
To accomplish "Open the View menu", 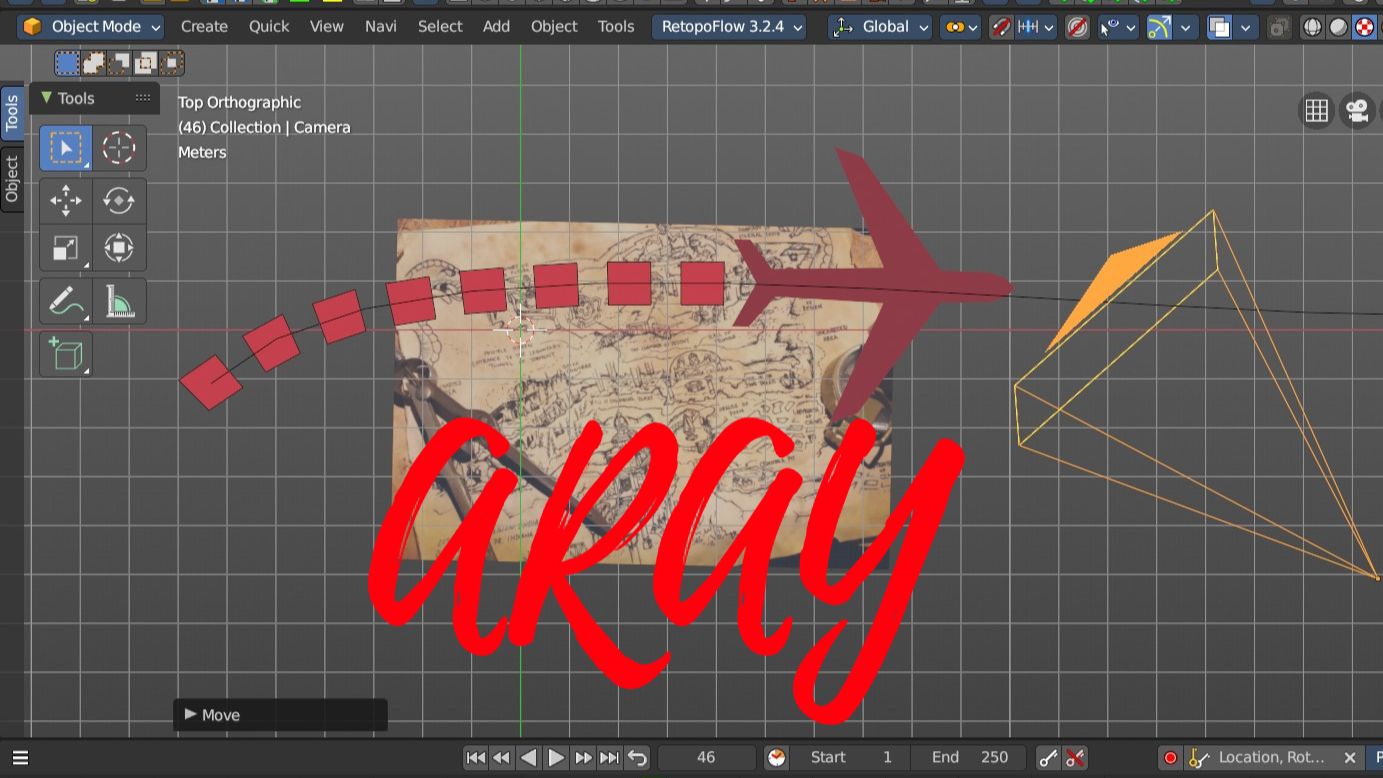I will (x=327, y=27).
